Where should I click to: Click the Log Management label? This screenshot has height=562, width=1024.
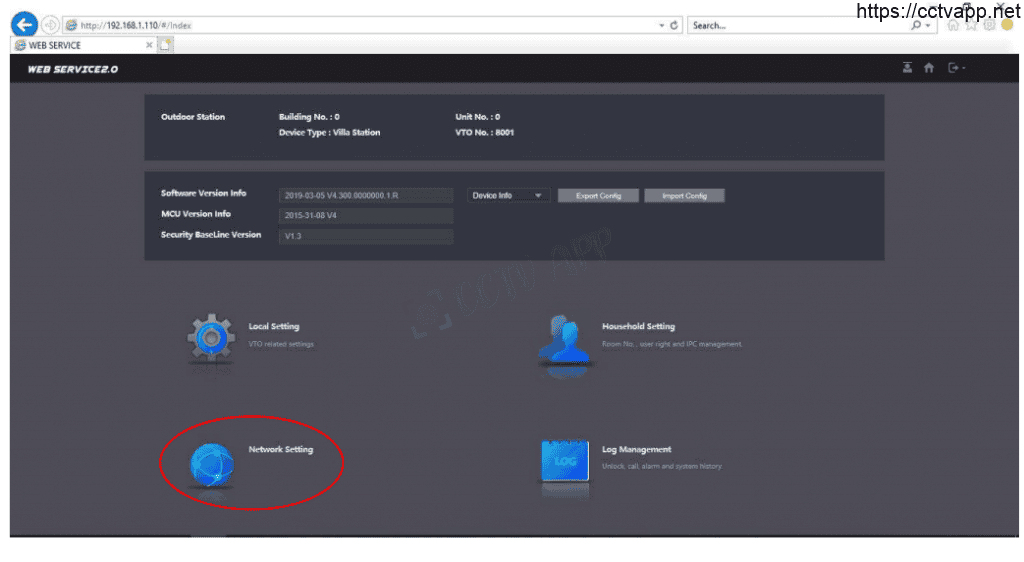click(636, 450)
